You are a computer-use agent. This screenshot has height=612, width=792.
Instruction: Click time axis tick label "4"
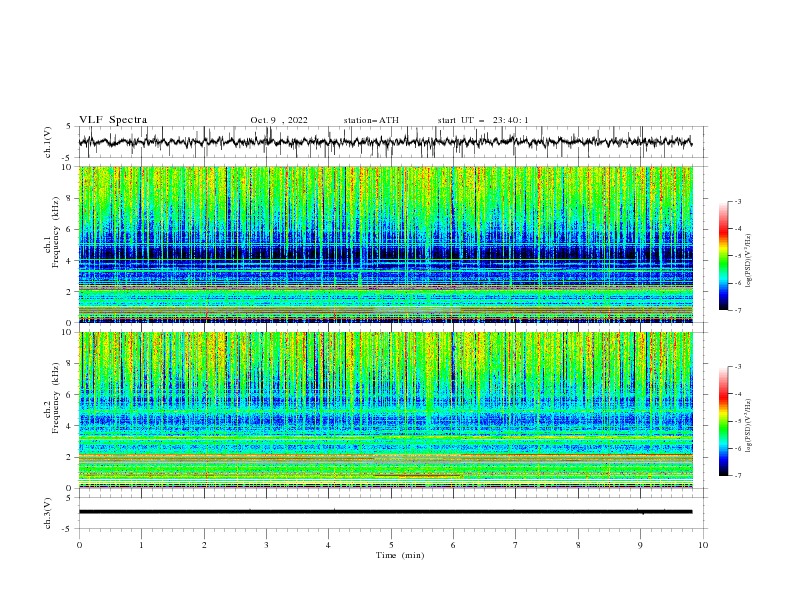pos(329,545)
